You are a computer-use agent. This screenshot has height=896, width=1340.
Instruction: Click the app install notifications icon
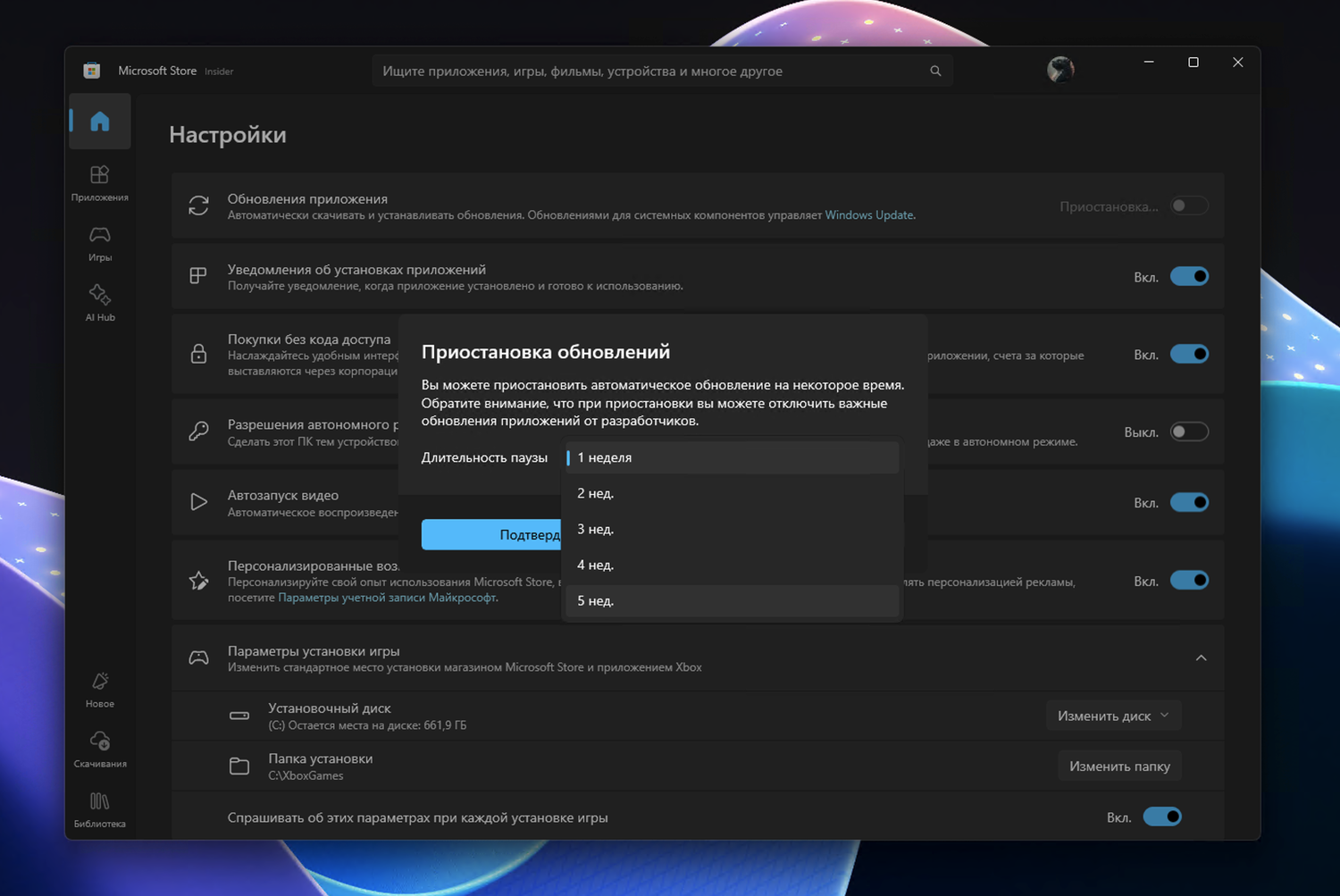[198, 276]
